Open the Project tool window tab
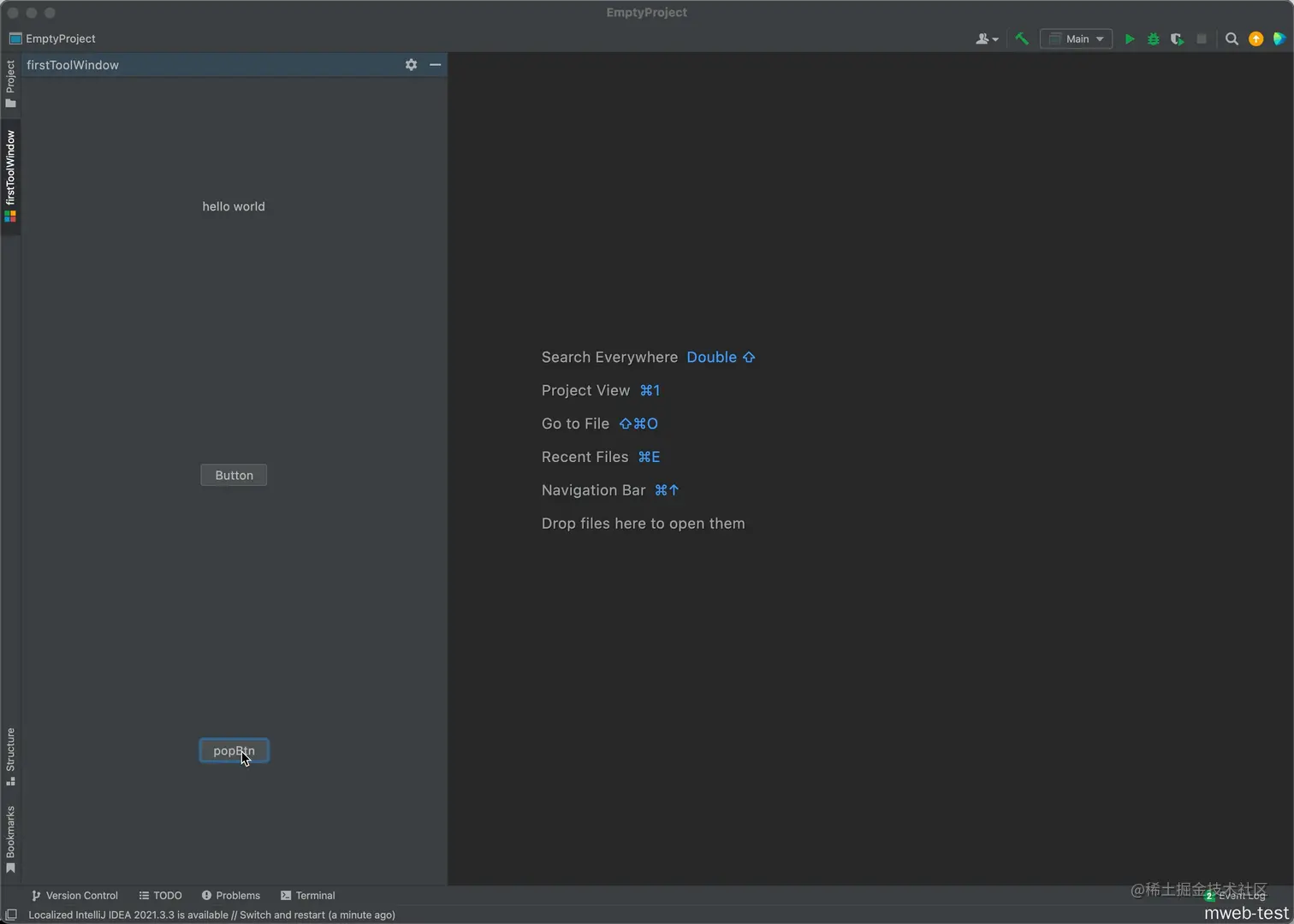Image resolution: width=1294 pixels, height=924 pixels. click(x=10, y=84)
